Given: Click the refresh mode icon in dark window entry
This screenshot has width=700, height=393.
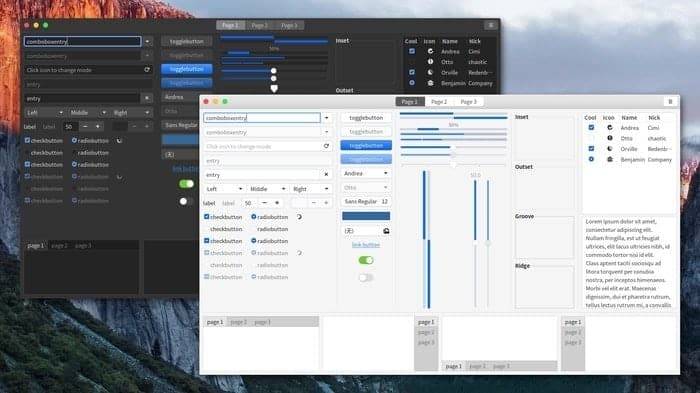Looking at the screenshot, I should pyautogui.click(x=147, y=70).
